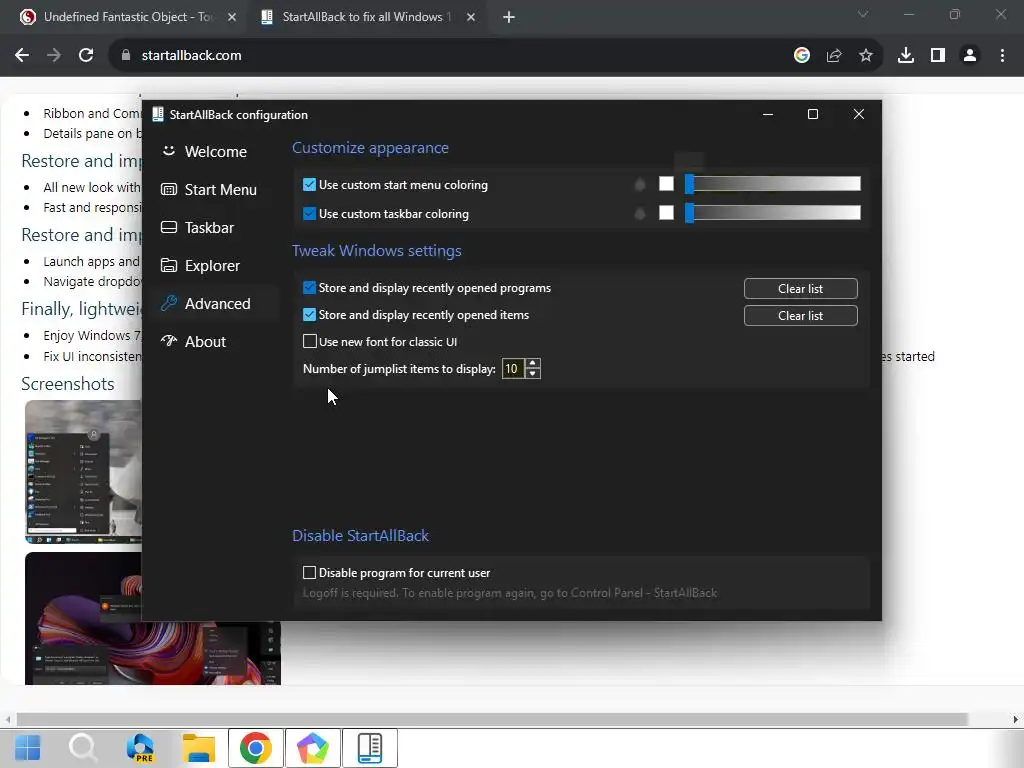Screen dimensions: 1024x768
Task: Click the start menu white color swatch
Action: (x=666, y=184)
